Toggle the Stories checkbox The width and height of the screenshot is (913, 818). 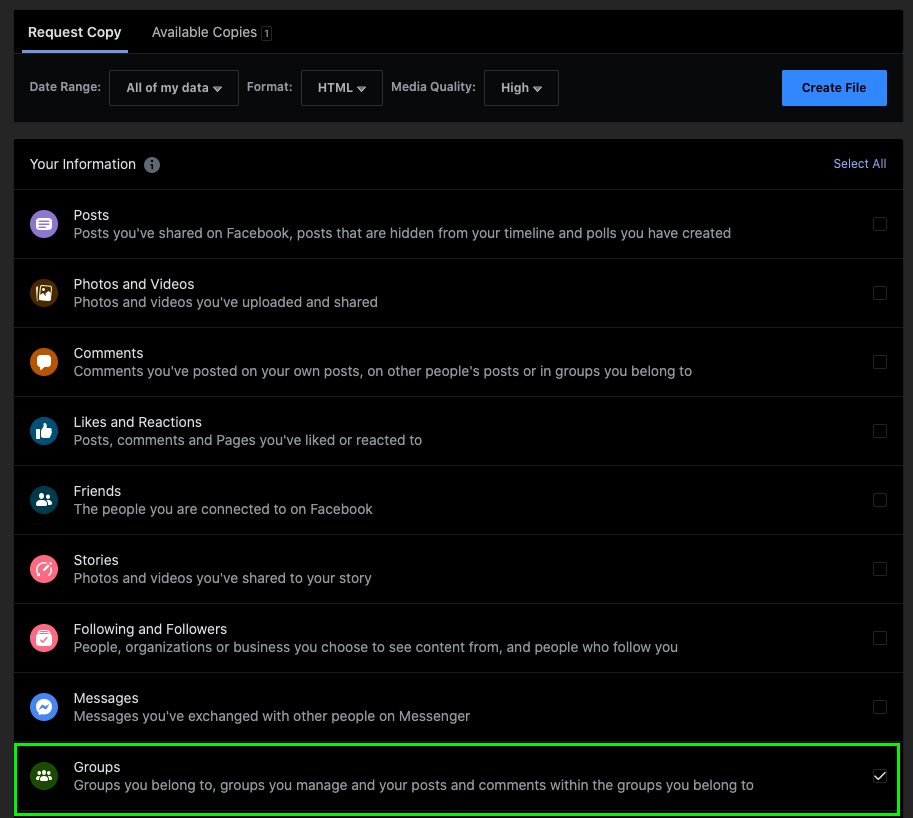pyautogui.click(x=880, y=569)
